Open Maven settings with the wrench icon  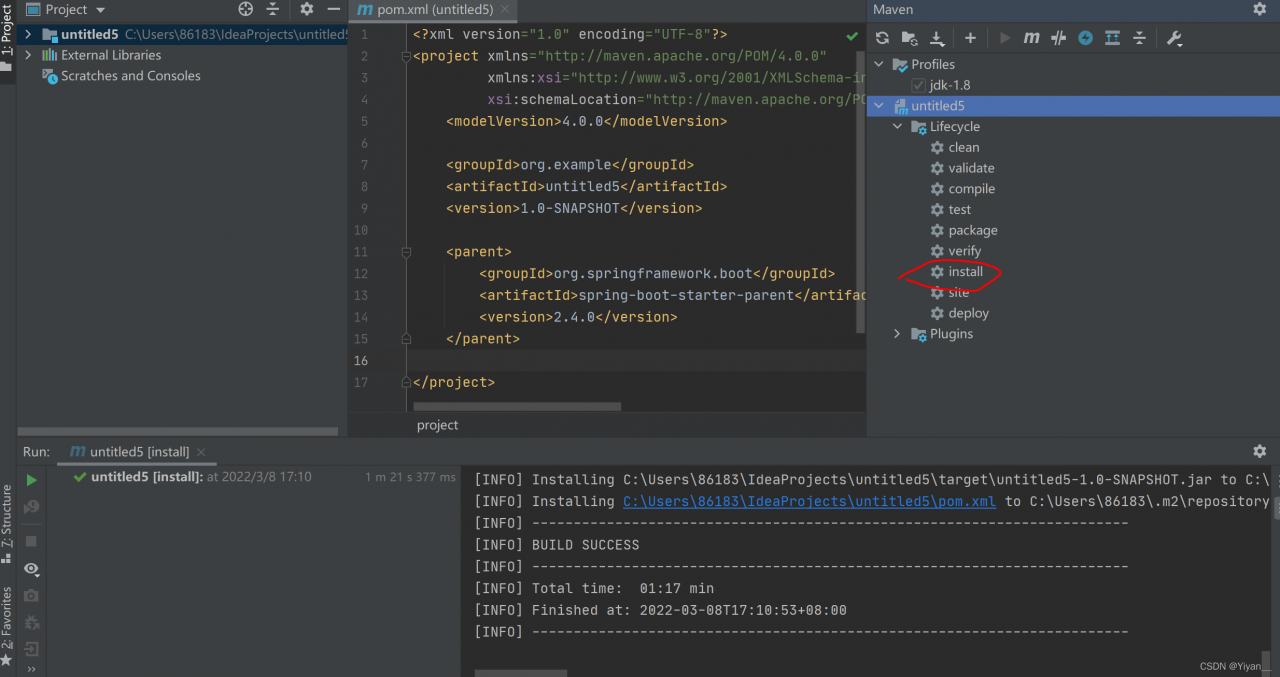pos(1174,37)
